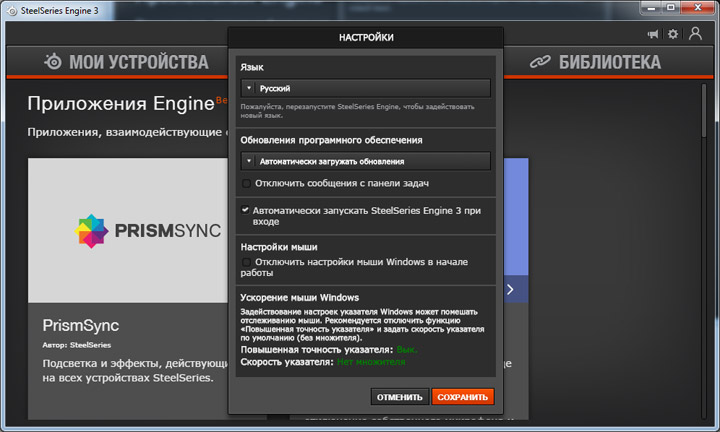Select the PrismSync app card thumbnail
Viewport: 720px width, 432px height.
(x=128, y=230)
